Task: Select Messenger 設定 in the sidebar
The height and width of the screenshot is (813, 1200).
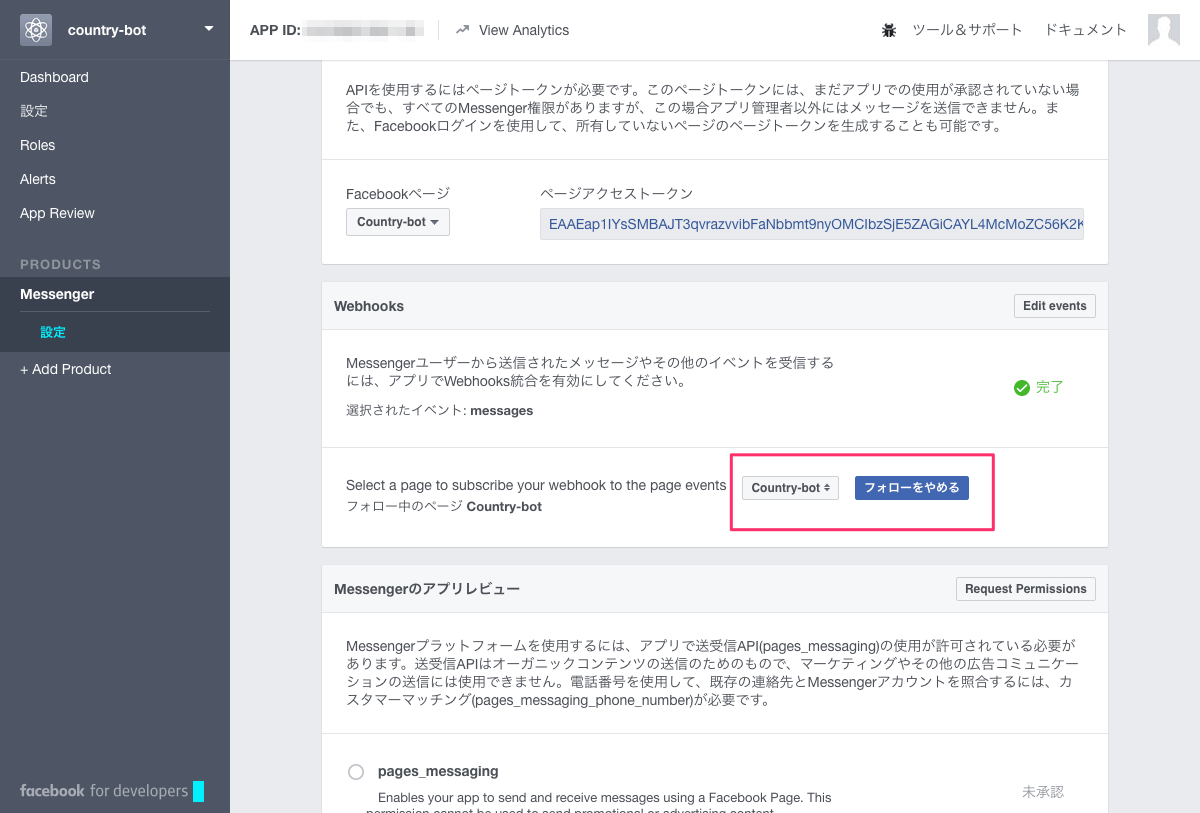Action: (50, 331)
